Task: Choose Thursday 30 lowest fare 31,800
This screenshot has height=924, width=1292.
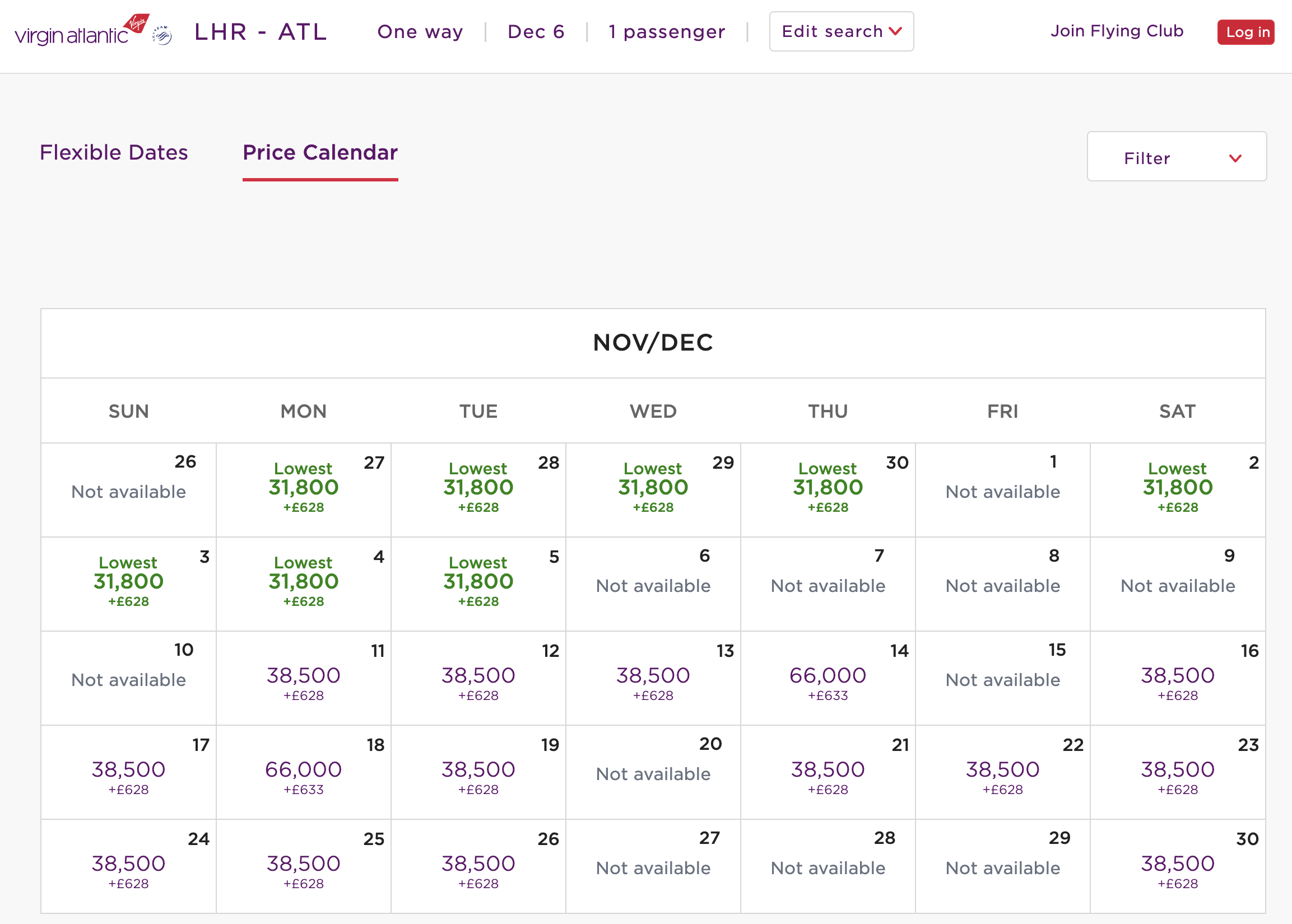Action: (828, 490)
